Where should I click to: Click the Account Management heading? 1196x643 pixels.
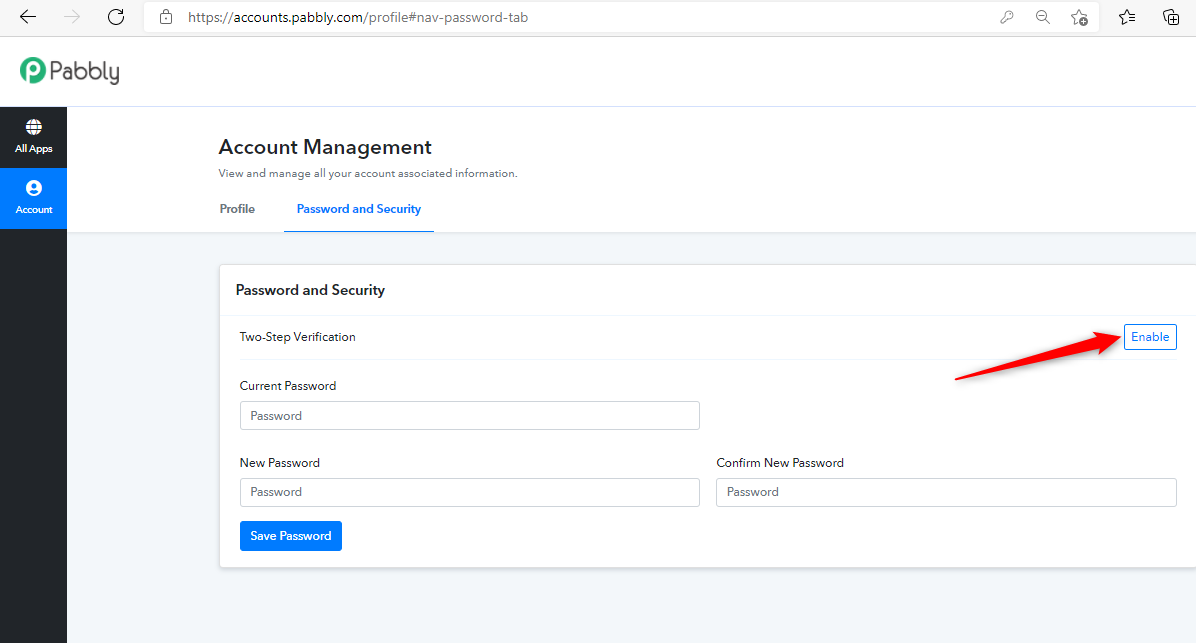tap(325, 147)
